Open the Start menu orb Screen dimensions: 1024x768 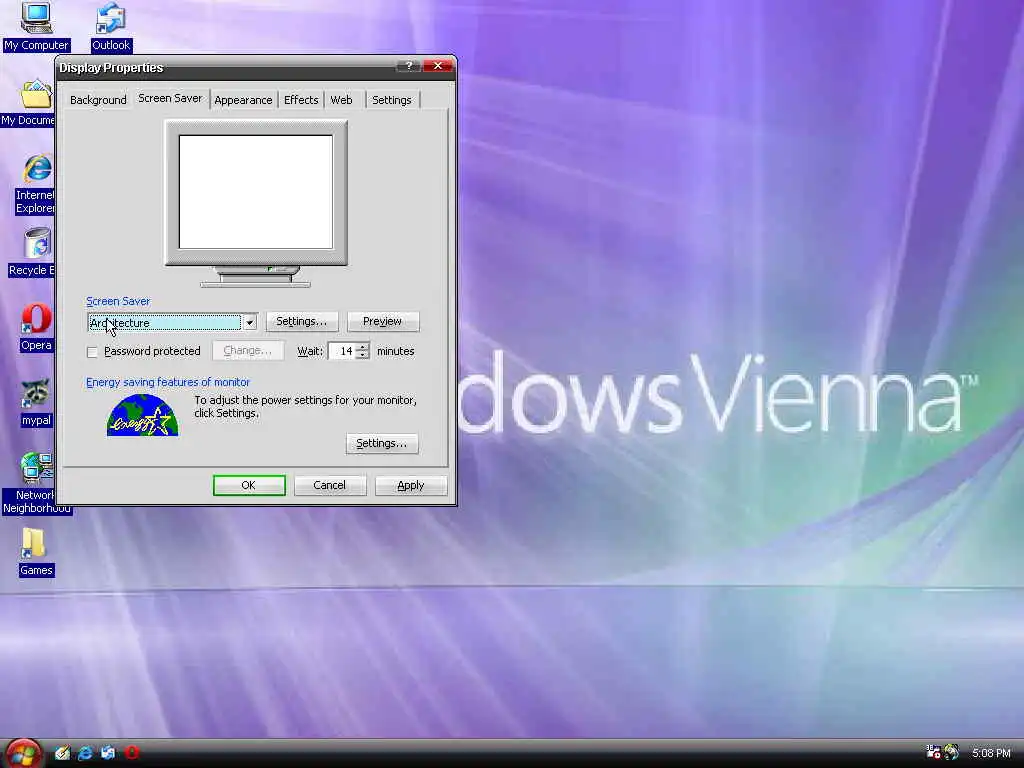[x=24, y=753]
